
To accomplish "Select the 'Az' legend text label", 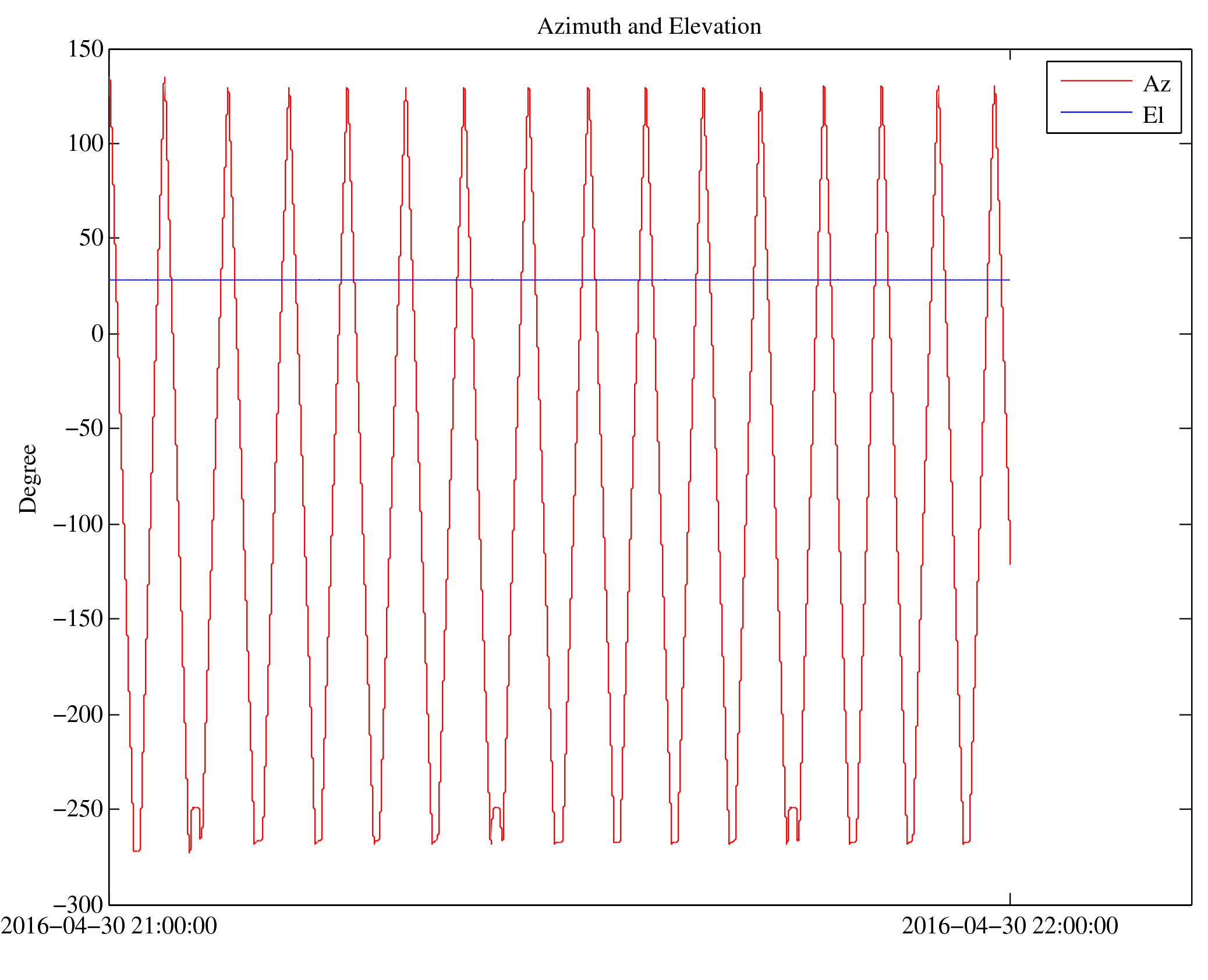I will (1156, 84).
